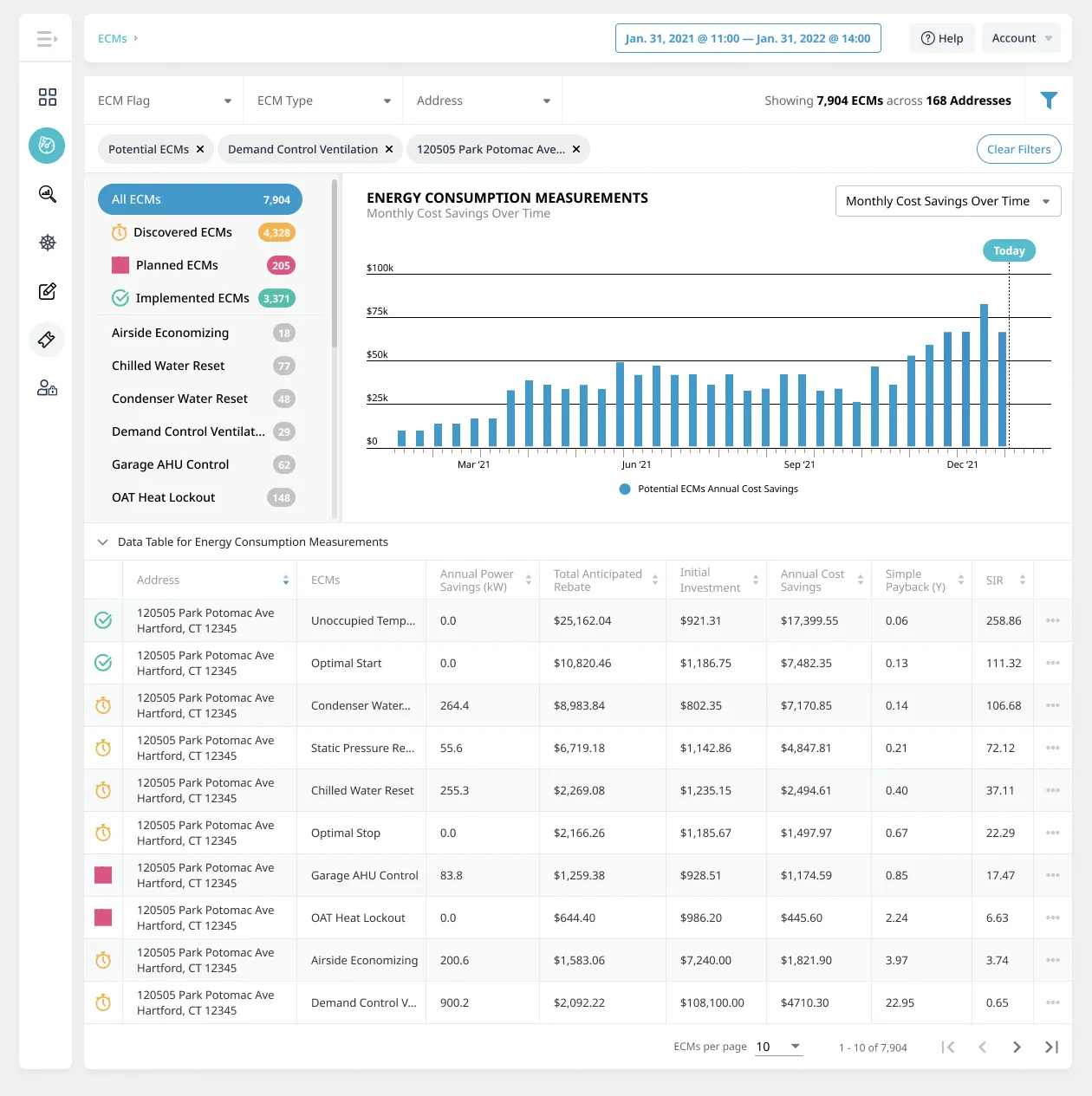Go to the last page of results
The height and width of the screenshot is (1096, 1092).
(x=1051, y=1047)
